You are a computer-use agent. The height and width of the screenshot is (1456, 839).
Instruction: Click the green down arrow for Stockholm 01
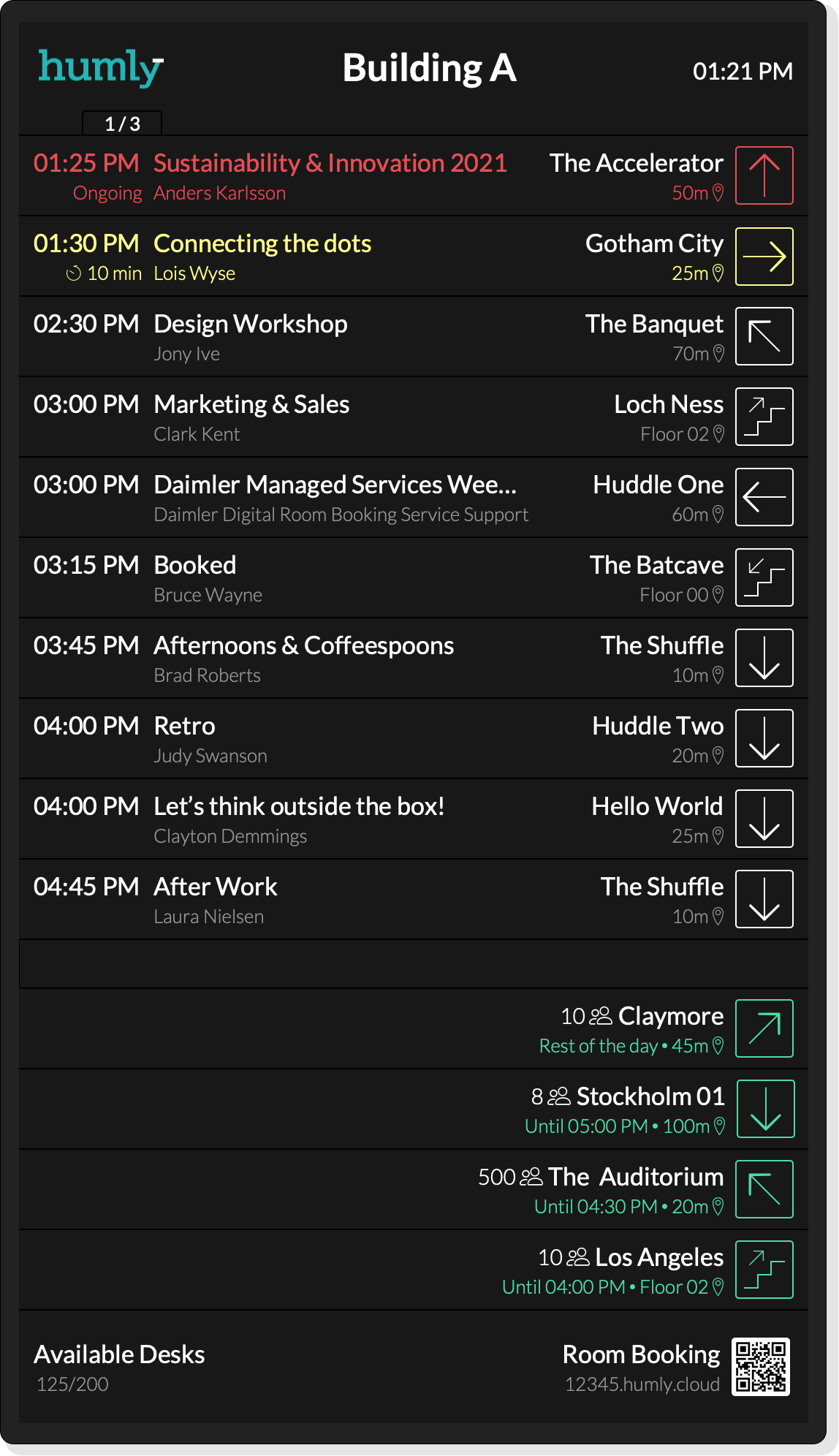point(765,1109)
